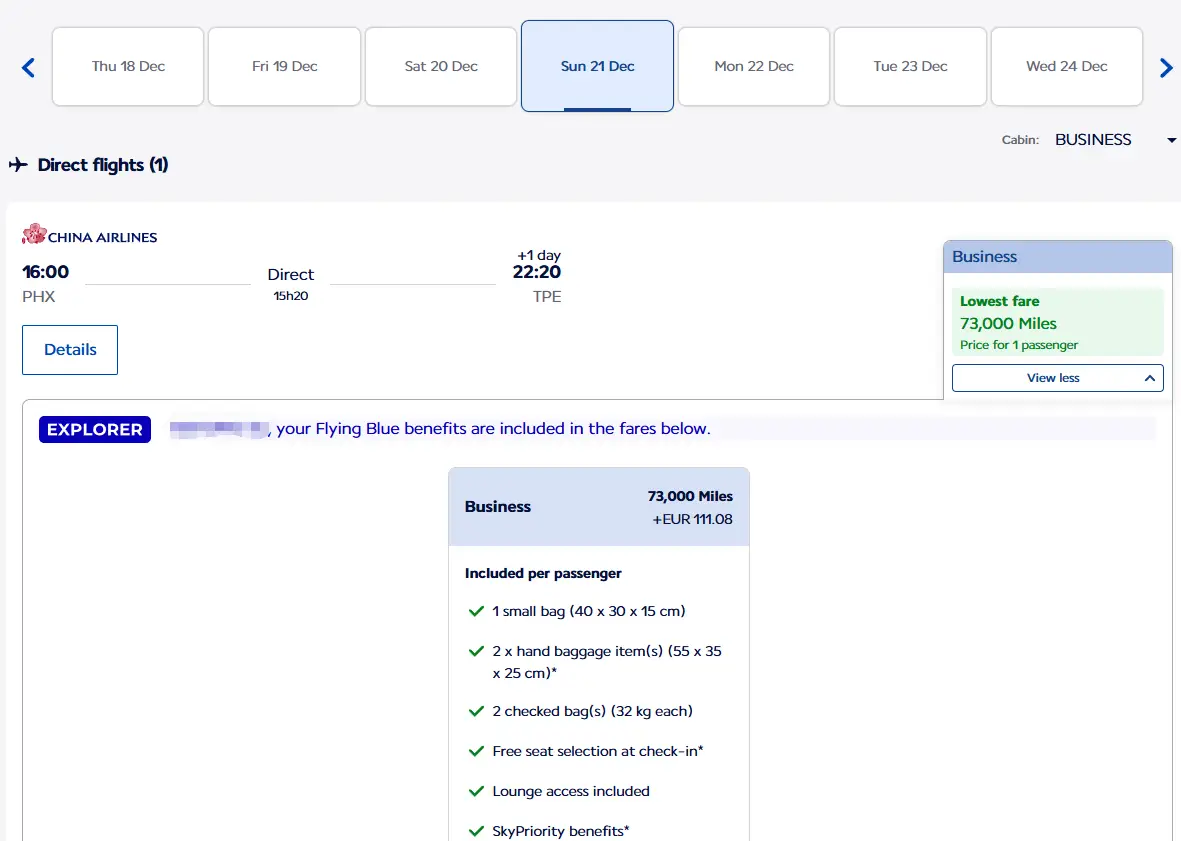Choose the Mon 22 Dec date tab
1181x841 pixels.
[754, 67]
